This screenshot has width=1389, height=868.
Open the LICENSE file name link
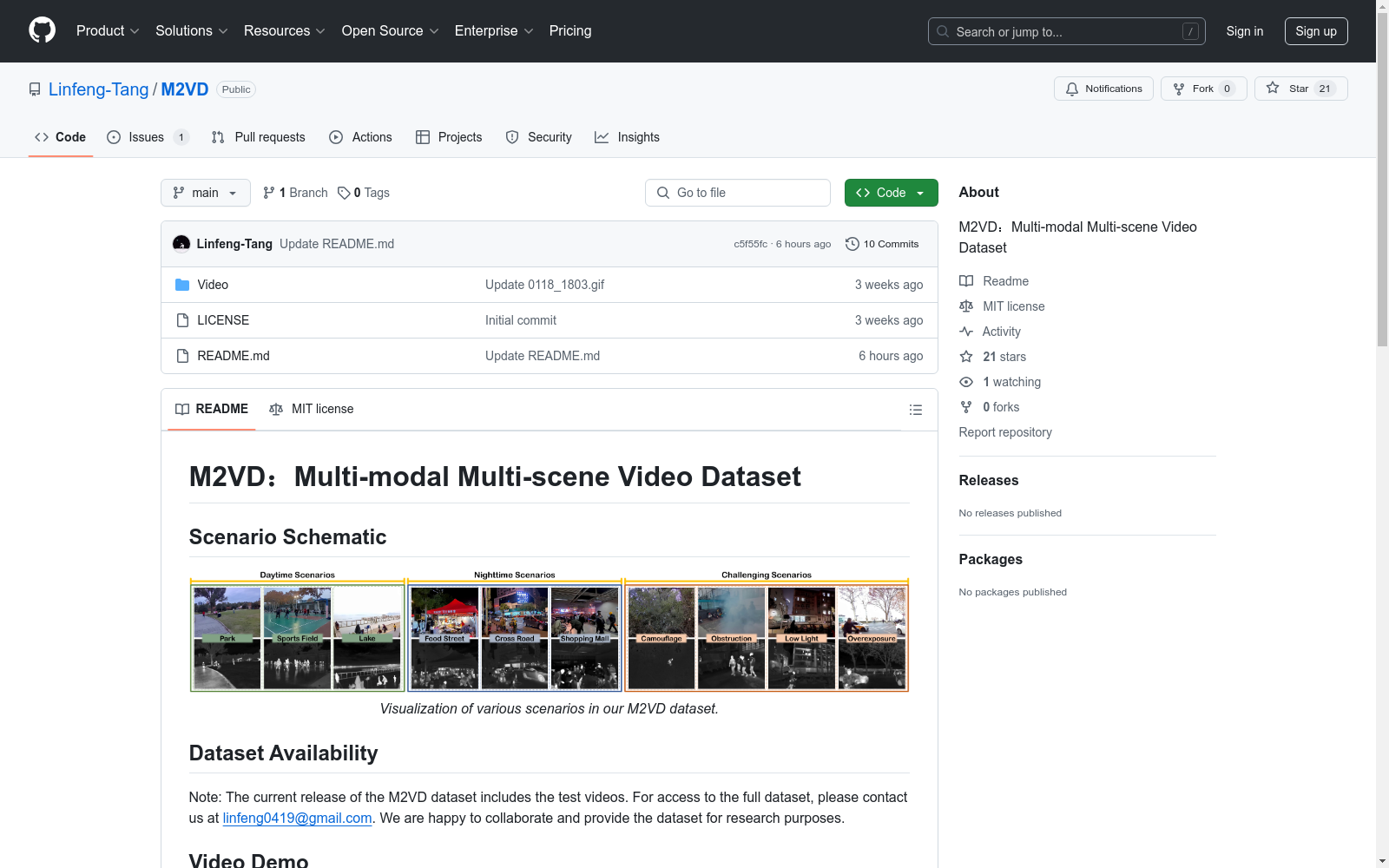click(x=223, y=320)
